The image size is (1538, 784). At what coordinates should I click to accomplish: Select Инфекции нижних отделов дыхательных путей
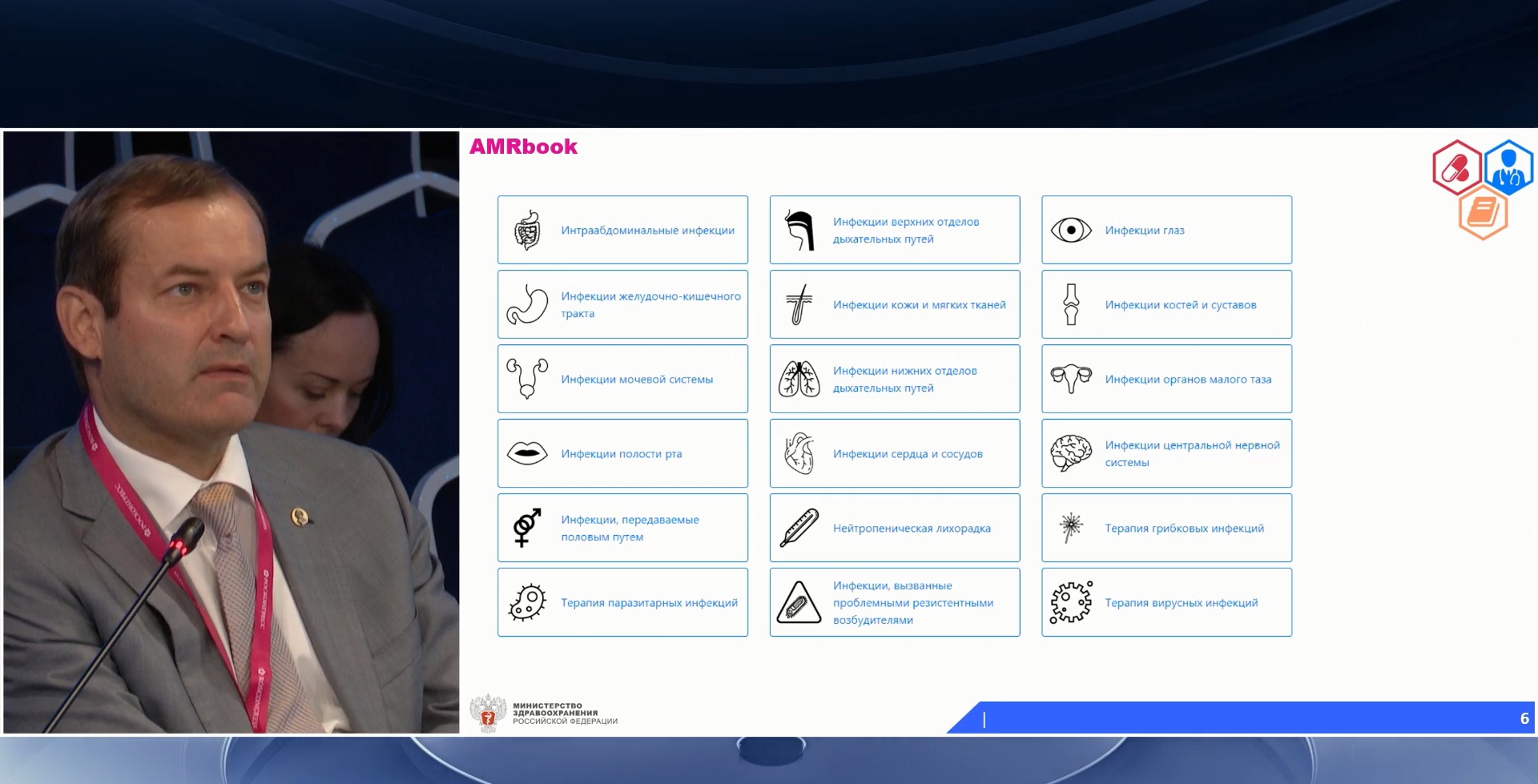895,379
